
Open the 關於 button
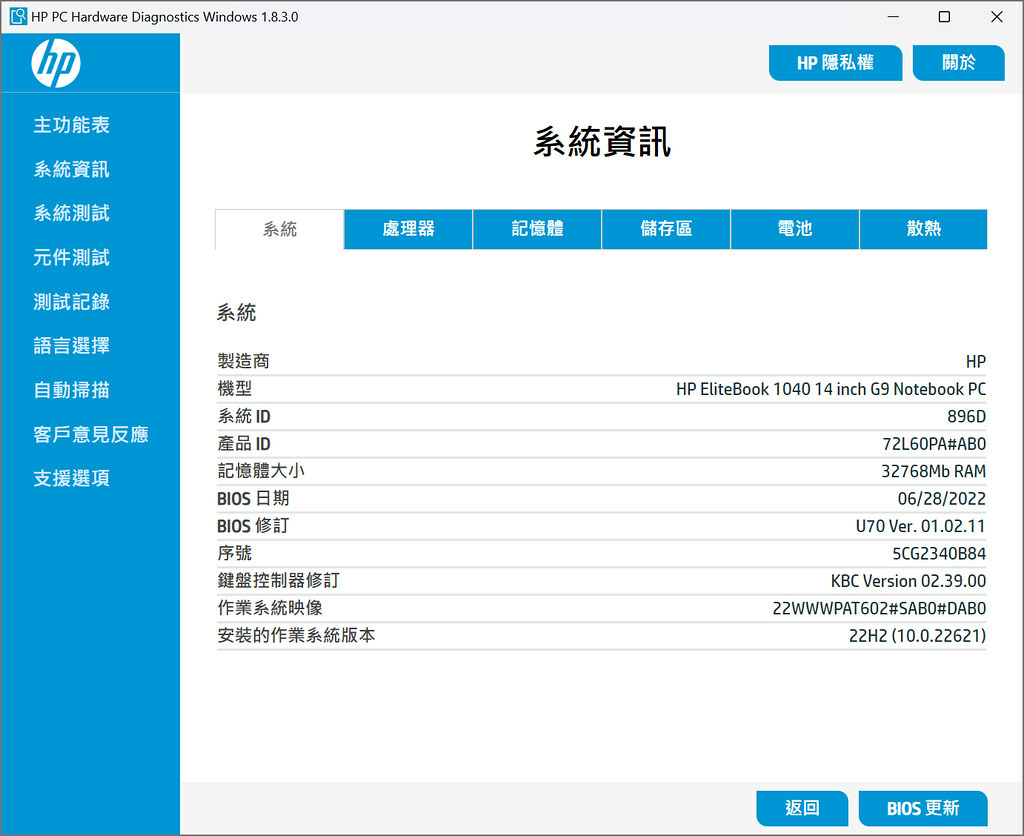959,63
